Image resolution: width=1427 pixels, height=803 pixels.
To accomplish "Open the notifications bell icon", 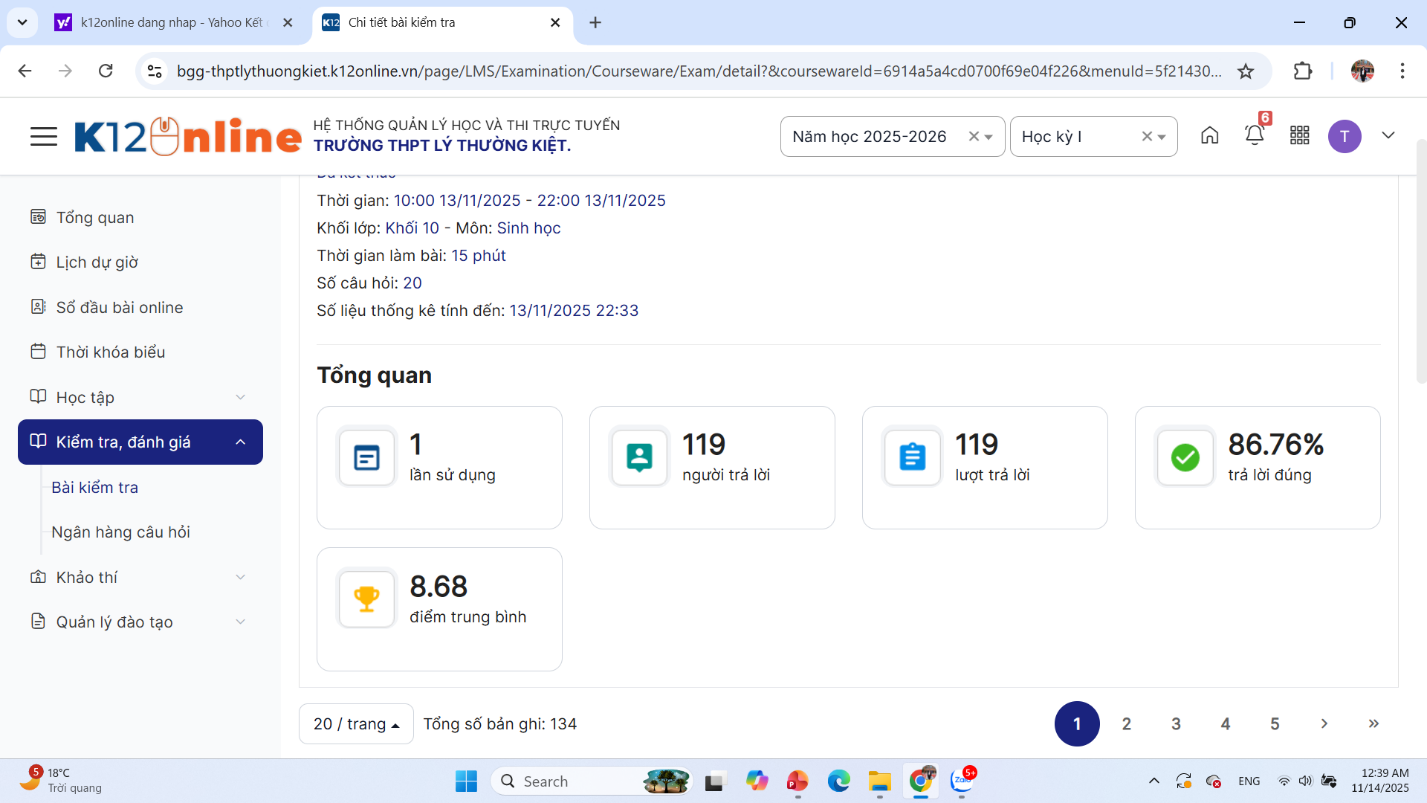I will point(1254,136).
